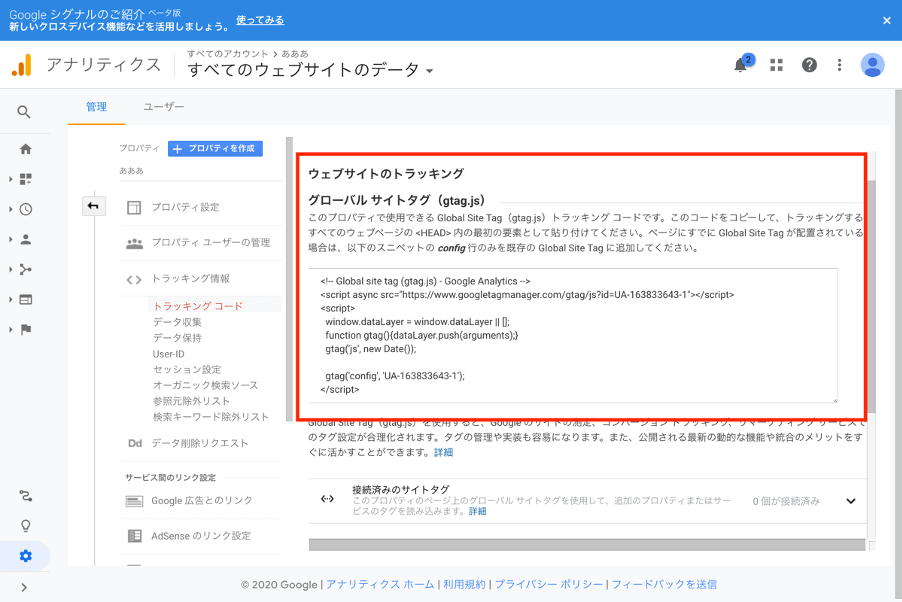
Task: Open Behavior reports window icon
Action: pos(25,299)
